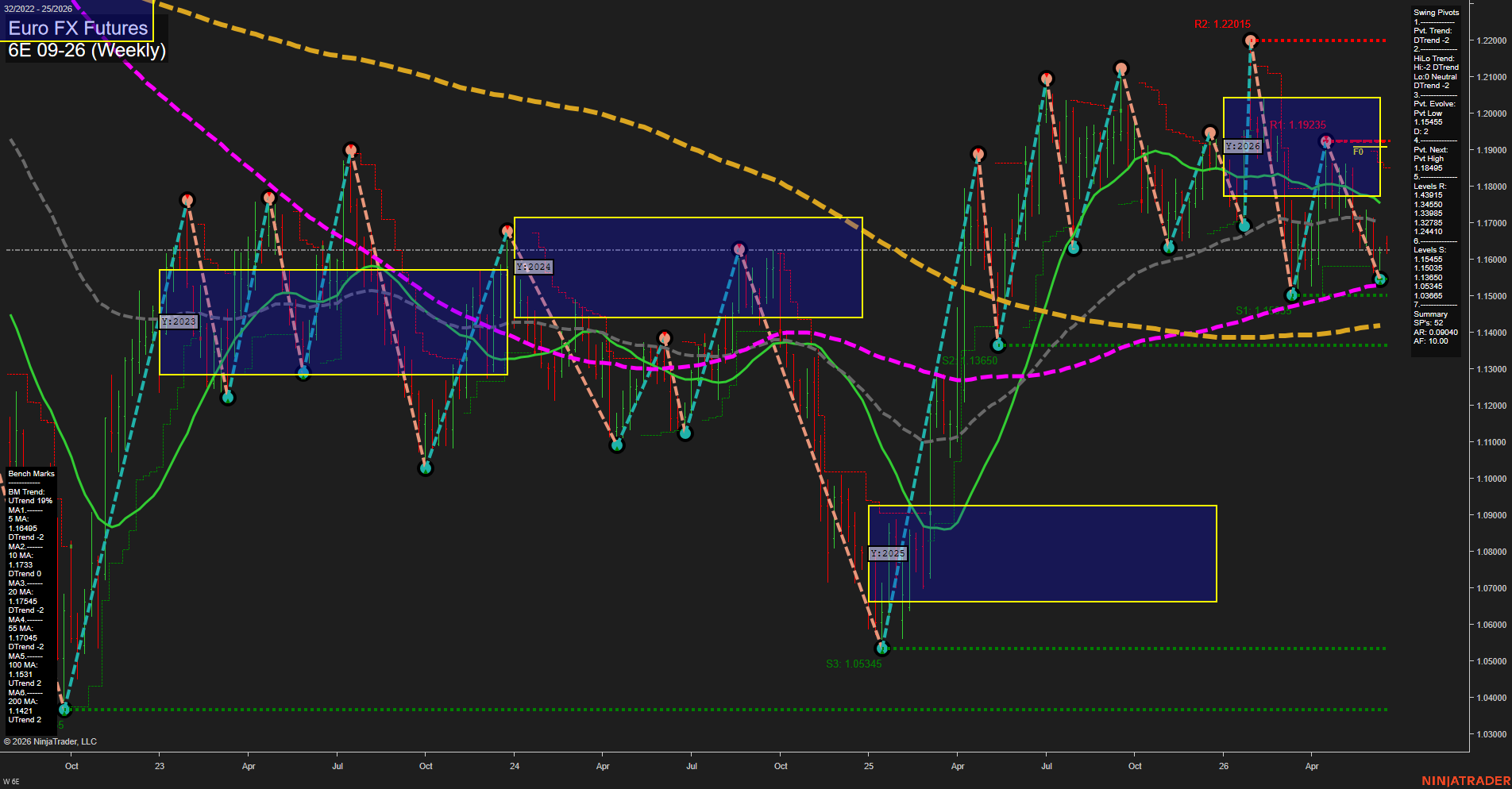The height and width of the screenshot is (789, 1512).
Task: Click the © 2026 NinjaTrader, LLC copyright text
Action: pyautogui.click(x=50, y=741)
